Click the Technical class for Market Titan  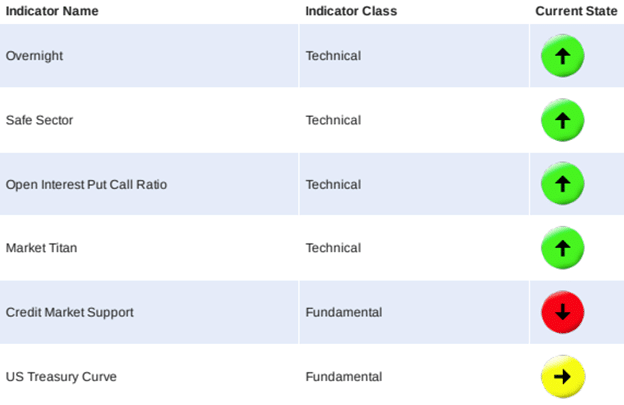pyautogui.click(x=333, y=248)
